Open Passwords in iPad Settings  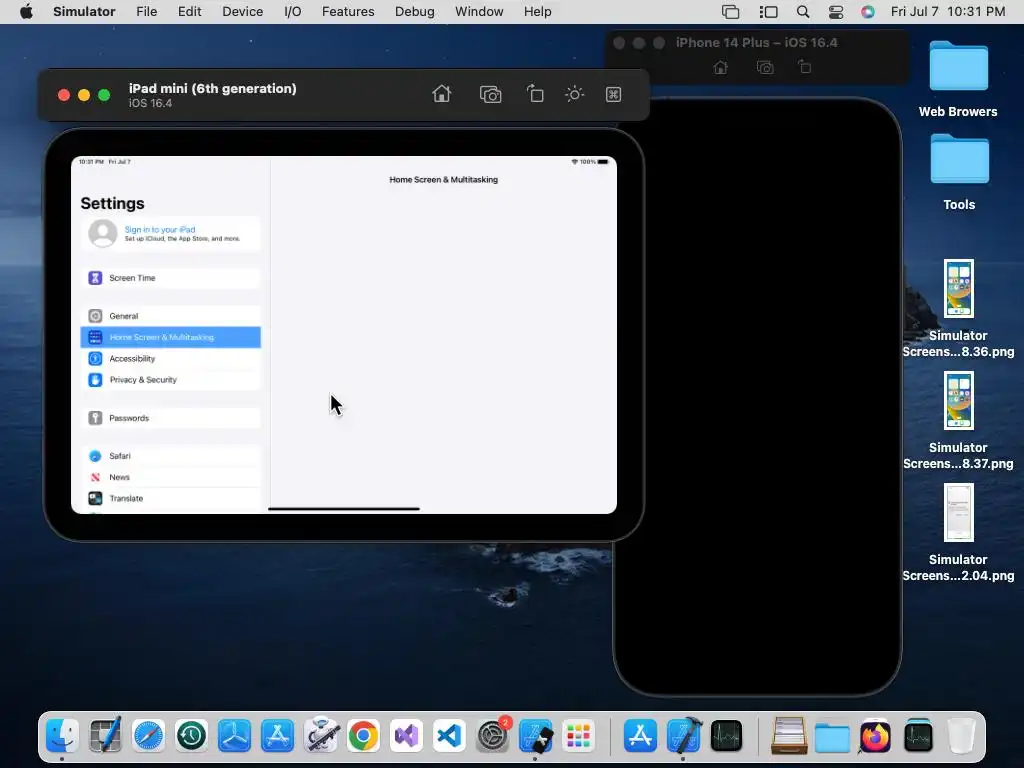point(170,418)
